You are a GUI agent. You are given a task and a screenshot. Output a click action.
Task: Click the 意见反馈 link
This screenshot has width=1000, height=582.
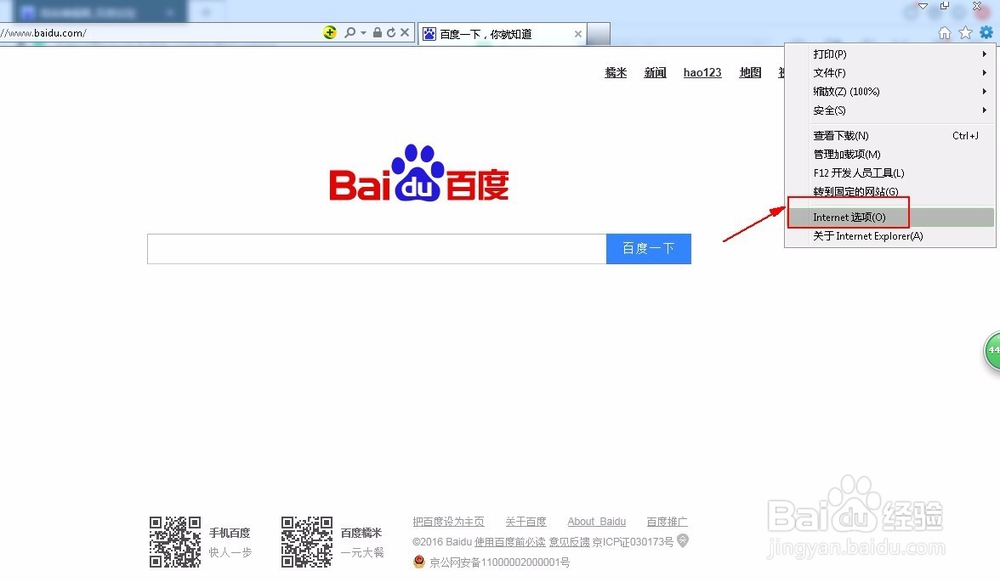click(569, 542)
